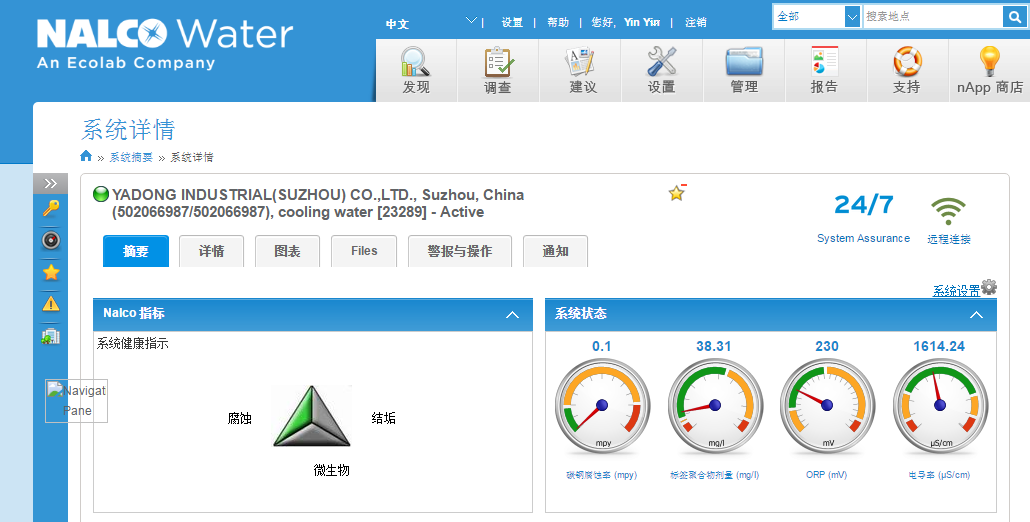Image resolution: width=1030 pixels, height=522 pixels.
Task: Open the 全部 search scope dropdown
Action: [x=852, y=17]
